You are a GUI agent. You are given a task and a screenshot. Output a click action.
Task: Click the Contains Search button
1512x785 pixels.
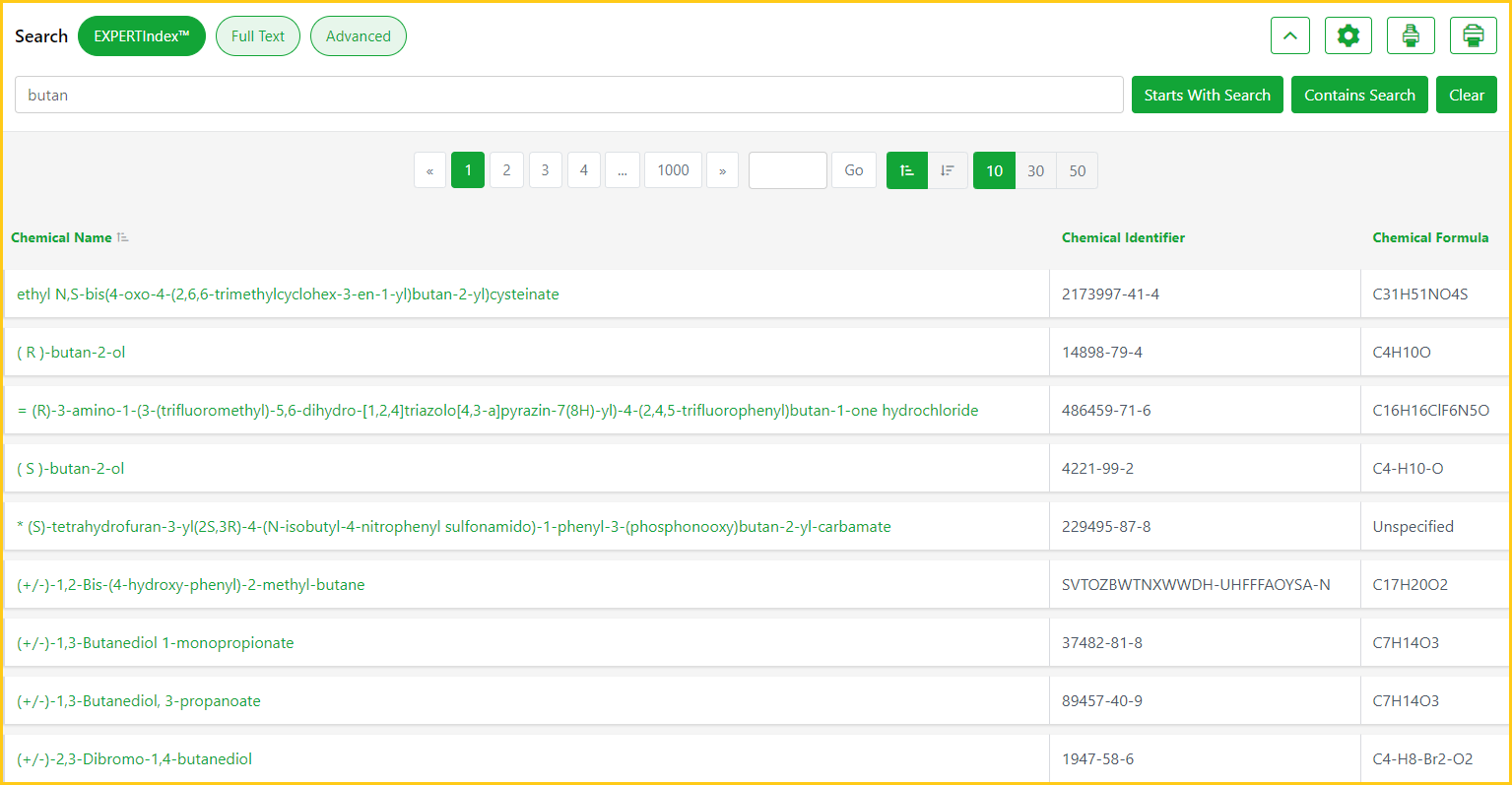point(1359,96)
